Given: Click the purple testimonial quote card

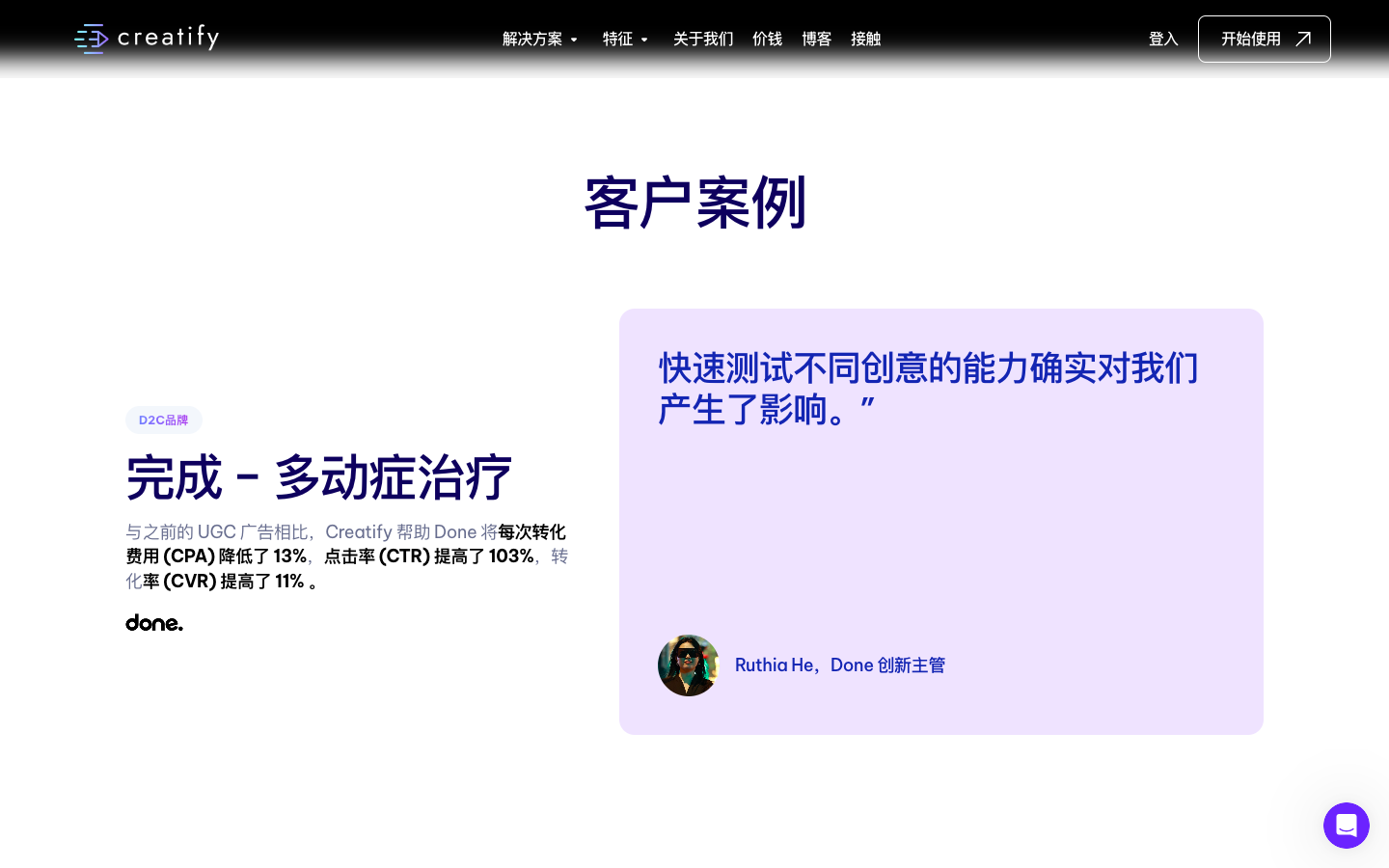Looking at the screenshot, I should click(x=940, y=521).
